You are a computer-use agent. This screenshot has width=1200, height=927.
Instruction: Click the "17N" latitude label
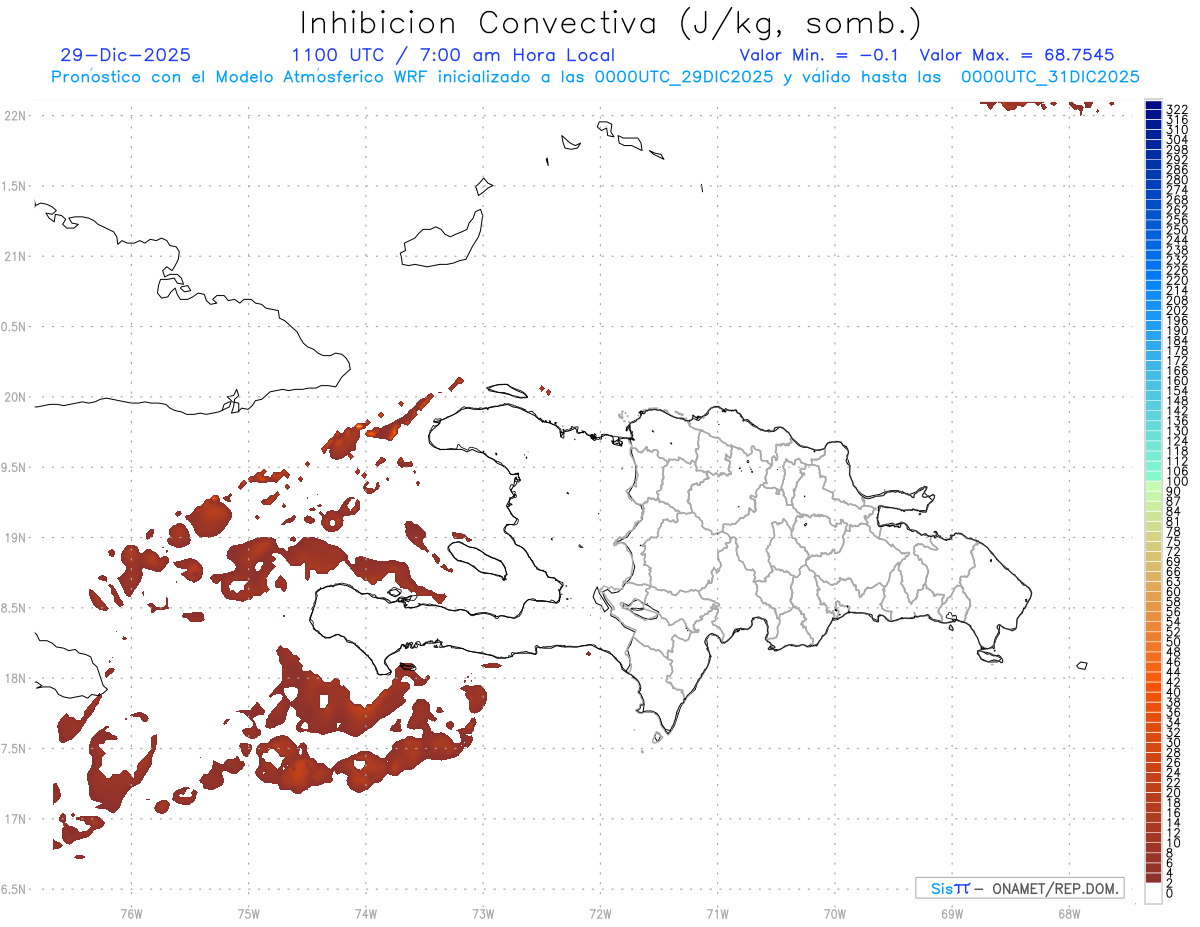coord(15,819)
